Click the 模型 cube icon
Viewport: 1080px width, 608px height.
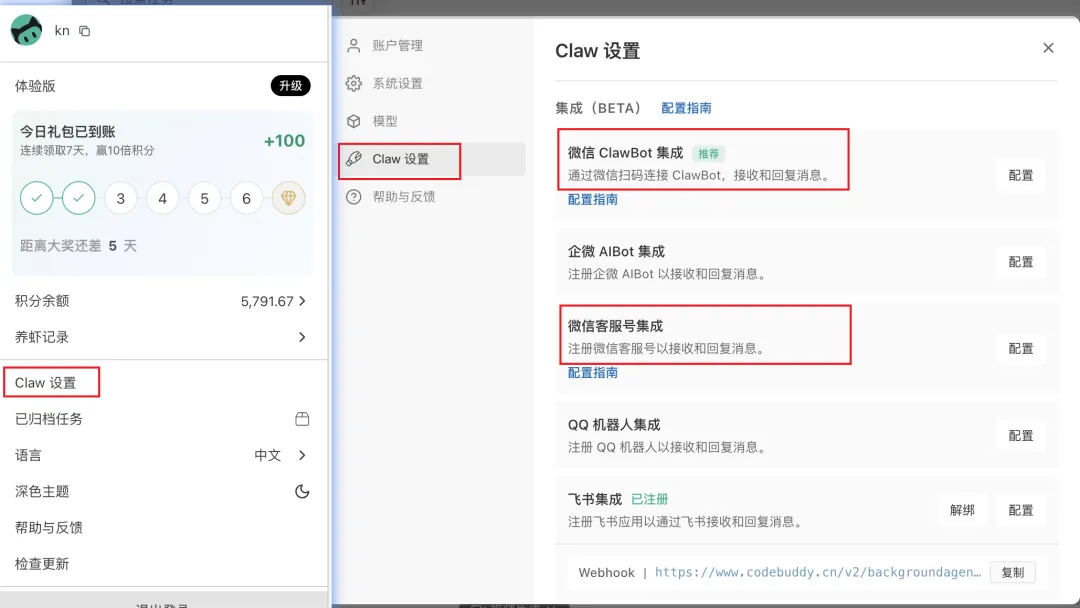point(353,121)
